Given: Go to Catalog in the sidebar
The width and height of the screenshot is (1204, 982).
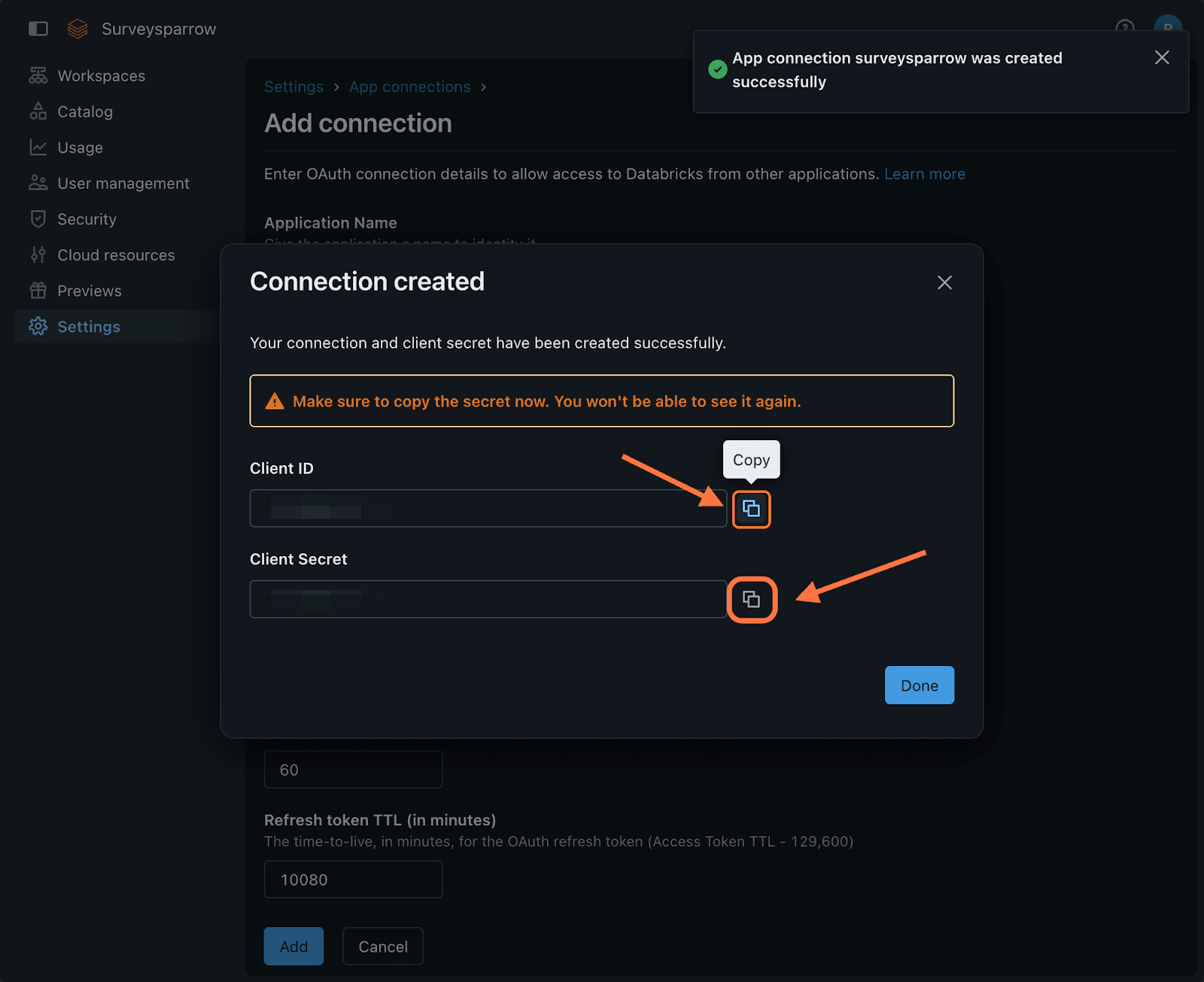Looking at the screenshot, I should point(84,112).
